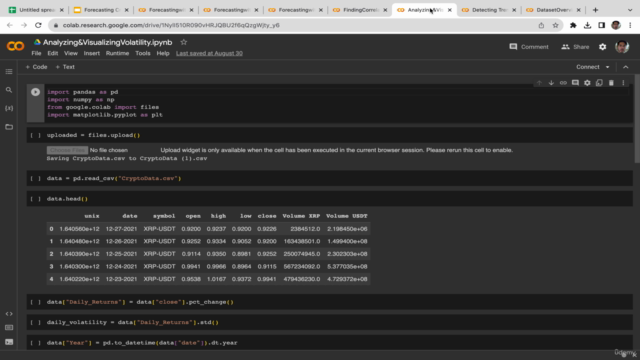Click the Connect runtime button
The height and width of the screenshot is (360, 640).
pyautogui.click(x=587, y=67)
